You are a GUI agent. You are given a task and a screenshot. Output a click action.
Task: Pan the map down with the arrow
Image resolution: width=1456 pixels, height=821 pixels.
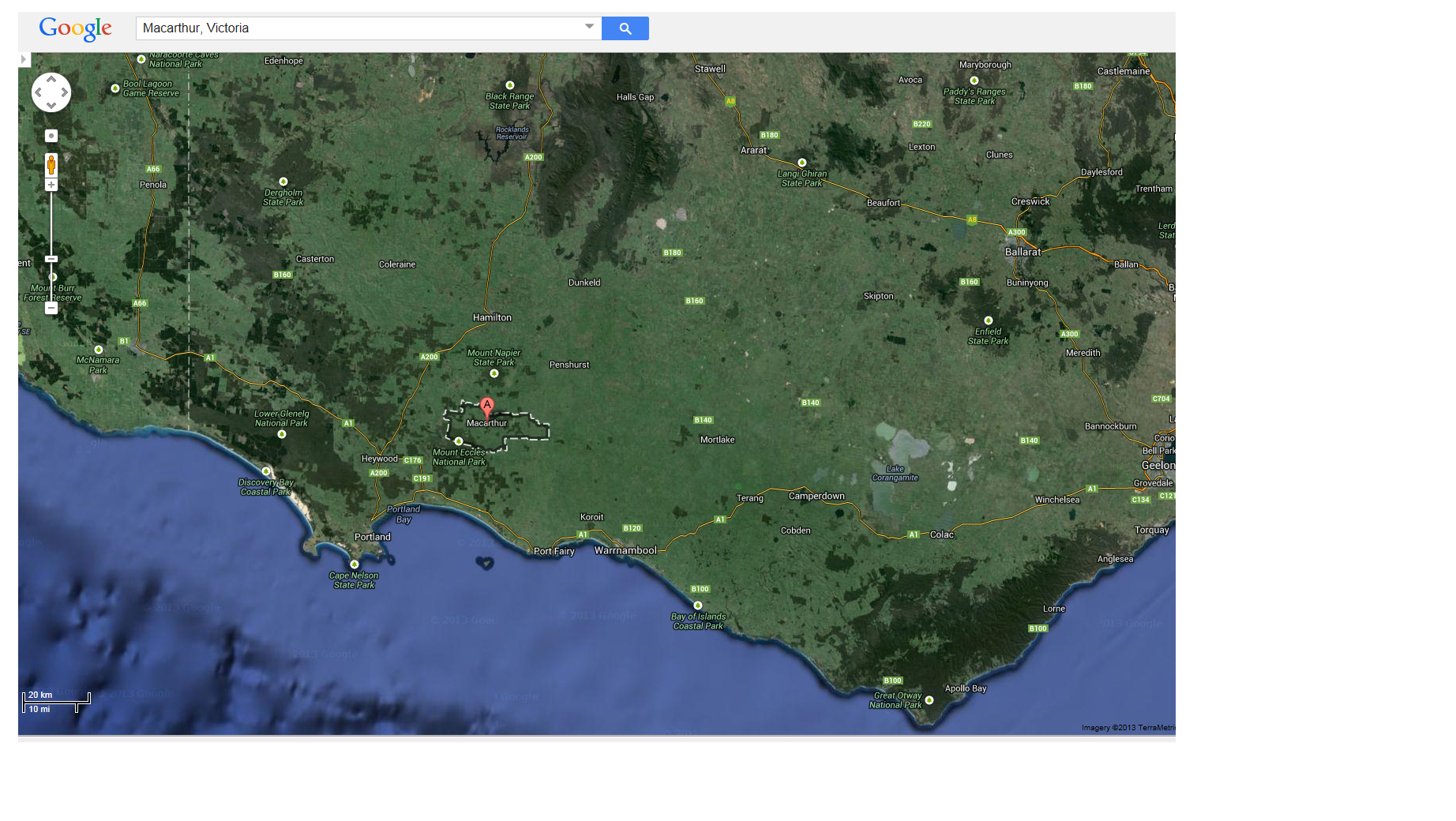click(51, 106)
